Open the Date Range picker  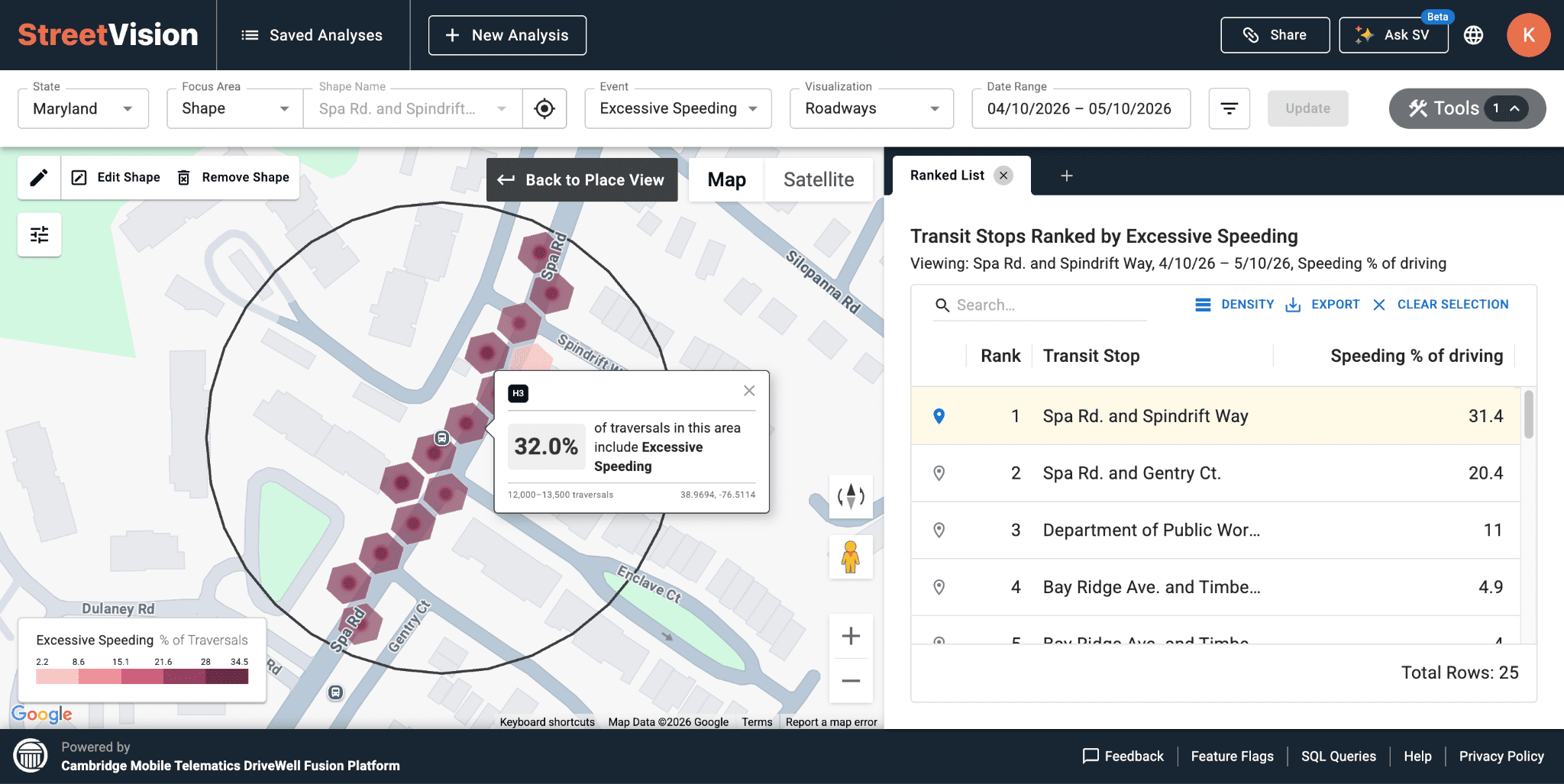[x=1081, y=108]
